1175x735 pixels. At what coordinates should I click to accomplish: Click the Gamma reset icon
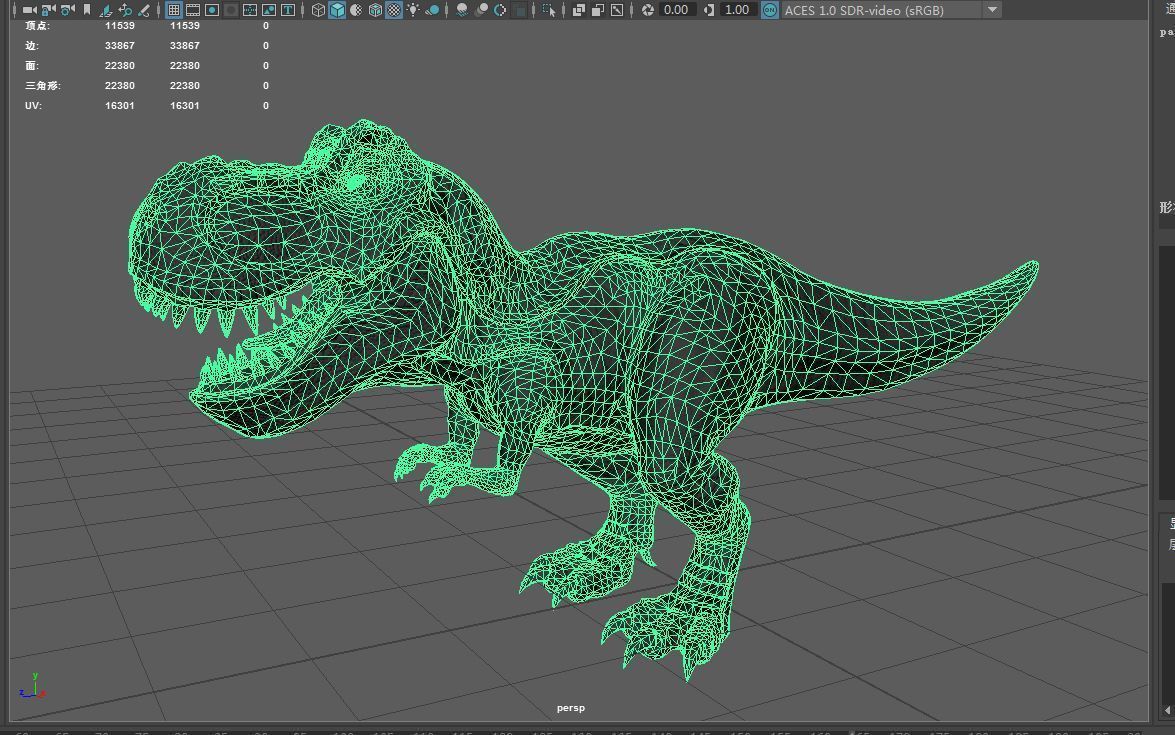tap(709, 10)
